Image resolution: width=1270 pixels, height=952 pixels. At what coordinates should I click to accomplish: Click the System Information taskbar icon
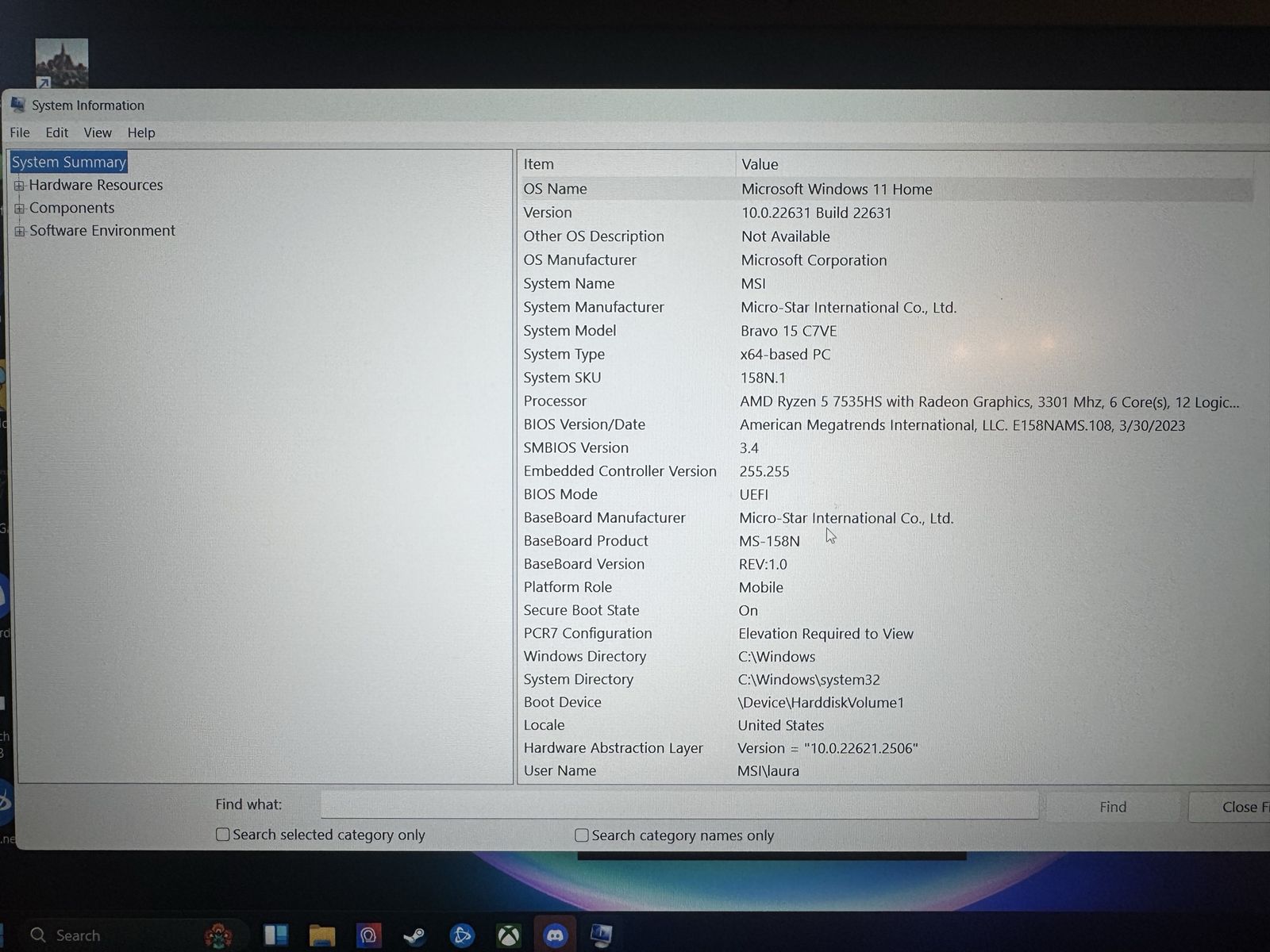601,936
